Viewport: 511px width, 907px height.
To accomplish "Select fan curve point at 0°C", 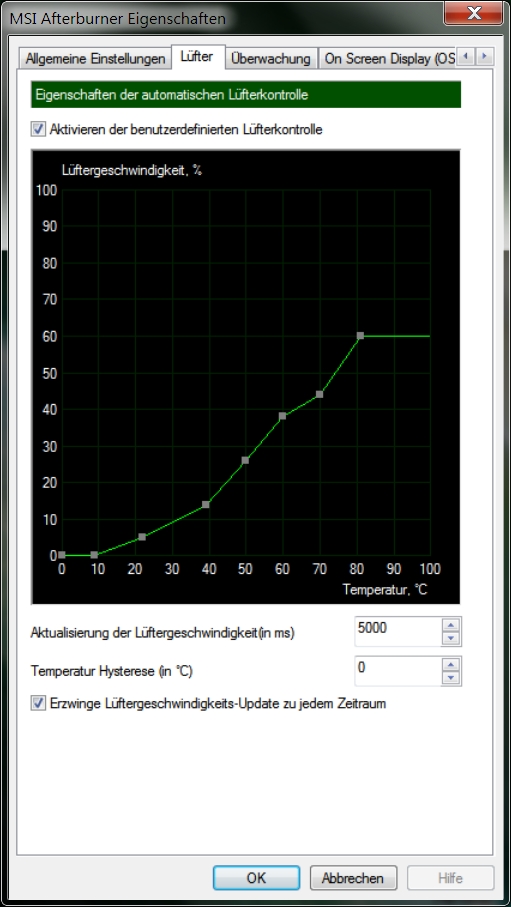I will click(x=62, y=555).
